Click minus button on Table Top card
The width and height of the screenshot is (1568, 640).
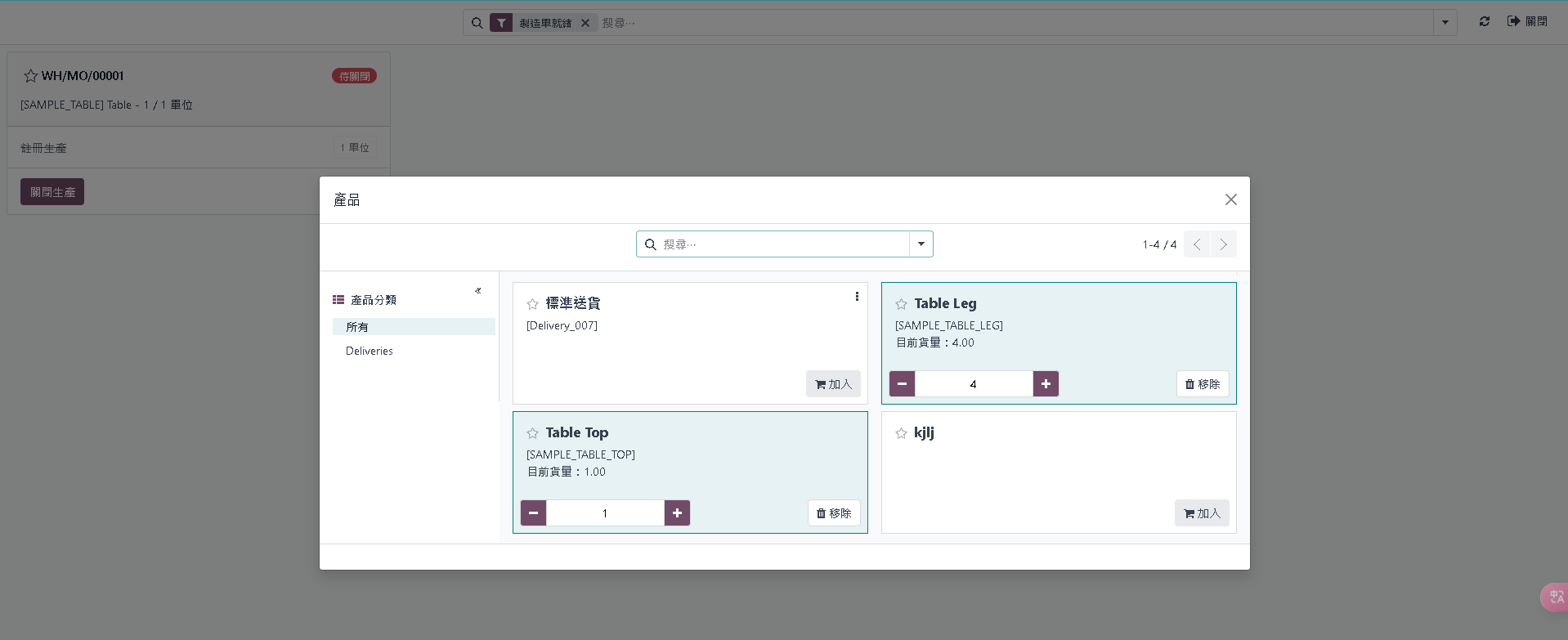[x=533, y=513]
